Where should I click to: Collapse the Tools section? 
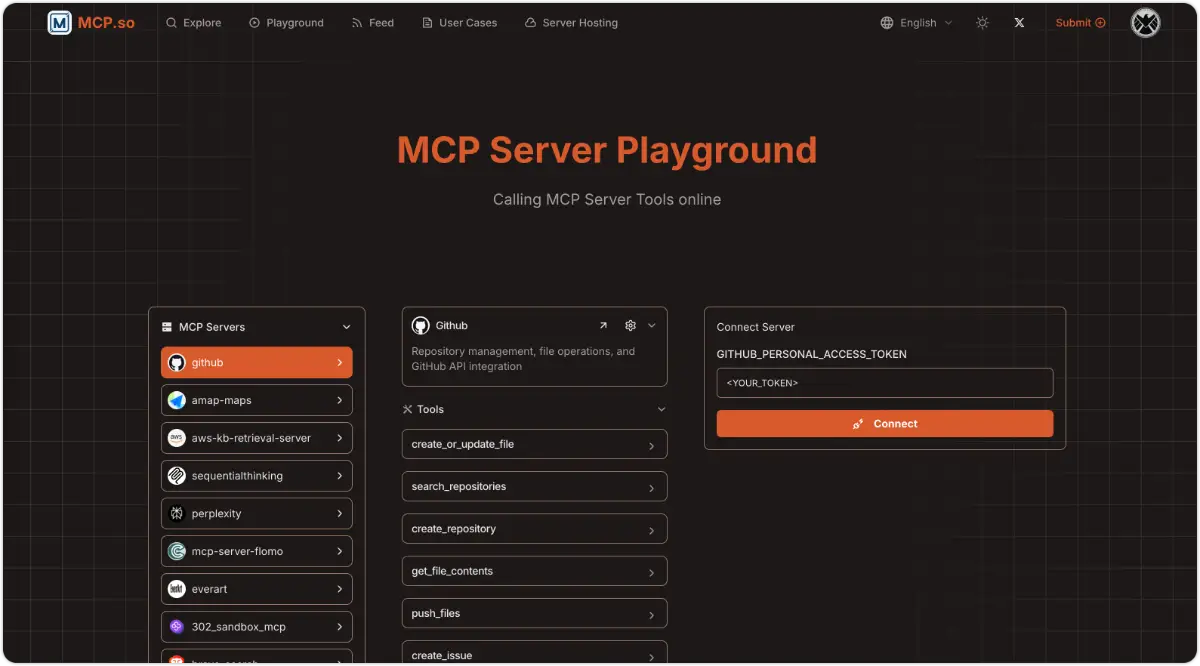(661, 409)
